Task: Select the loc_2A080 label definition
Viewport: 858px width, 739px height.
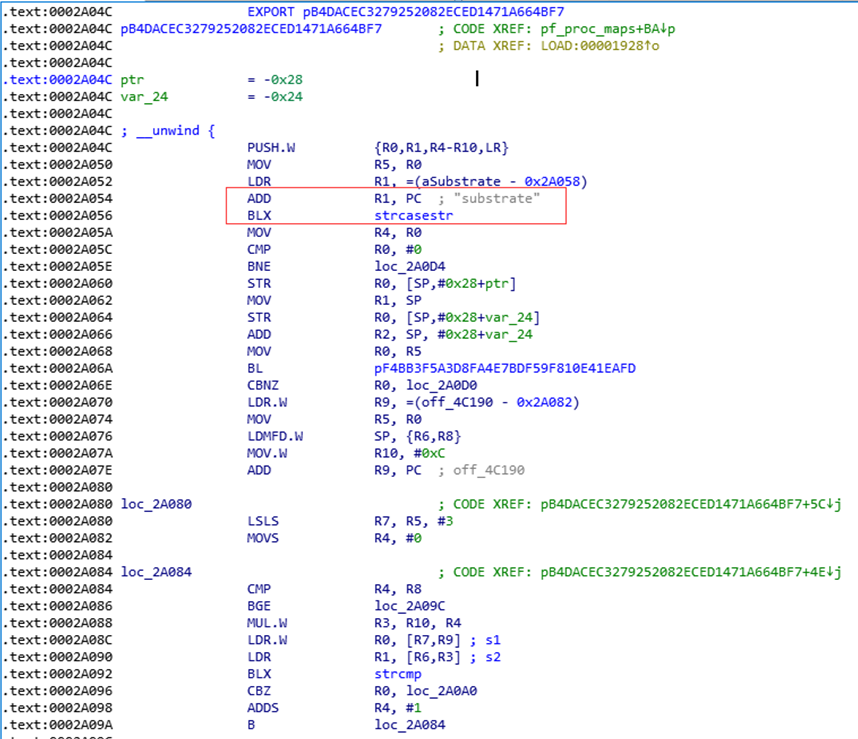Action: [x=156, y=504]
